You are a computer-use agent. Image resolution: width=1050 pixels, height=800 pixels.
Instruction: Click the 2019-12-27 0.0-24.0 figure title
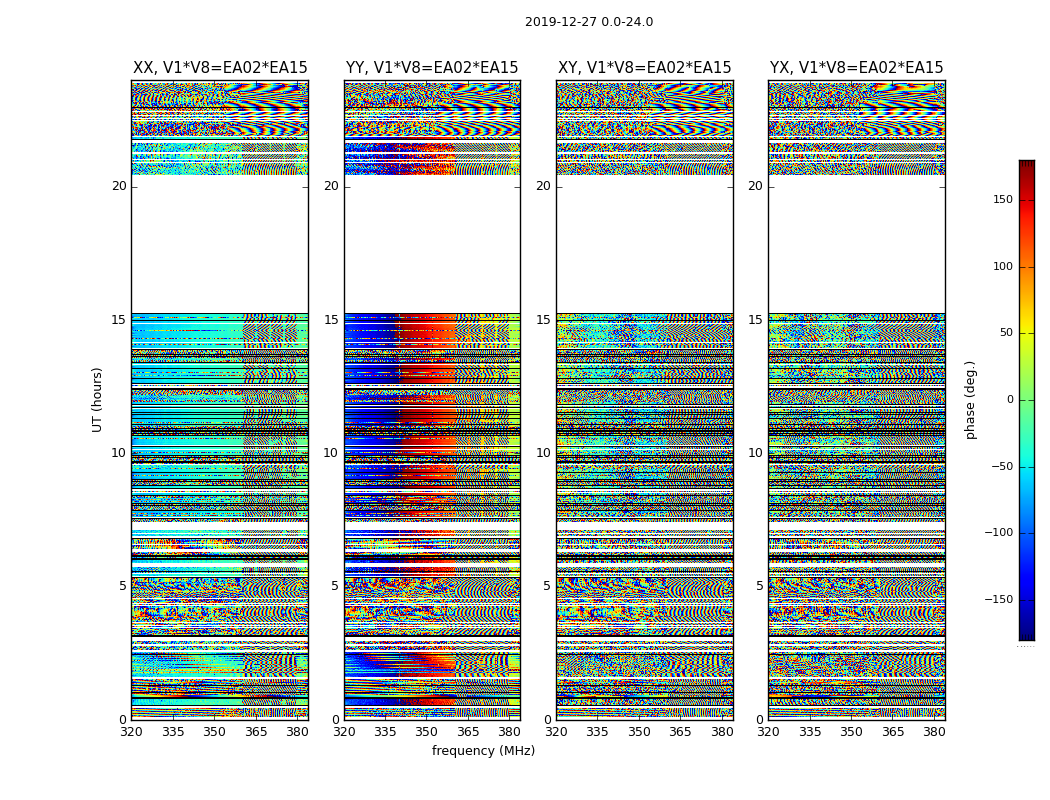tap(589, 22)
